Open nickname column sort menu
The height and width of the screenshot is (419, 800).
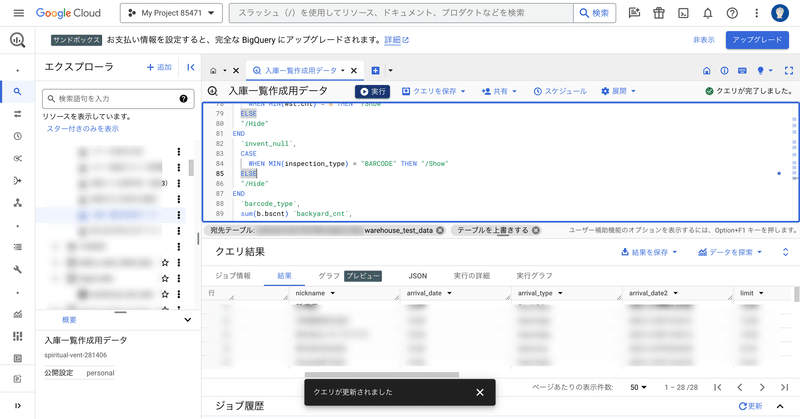click(x=333, y=293)
